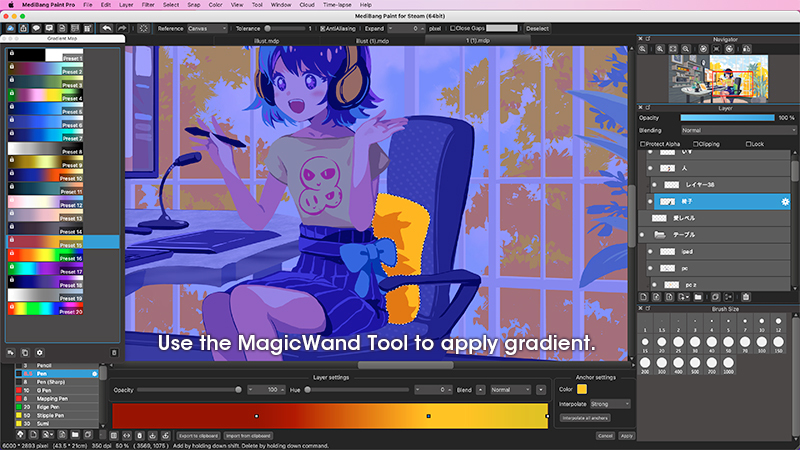Select the G Pen brush
This screenshot has height=450, width=800.
point(56,390)
